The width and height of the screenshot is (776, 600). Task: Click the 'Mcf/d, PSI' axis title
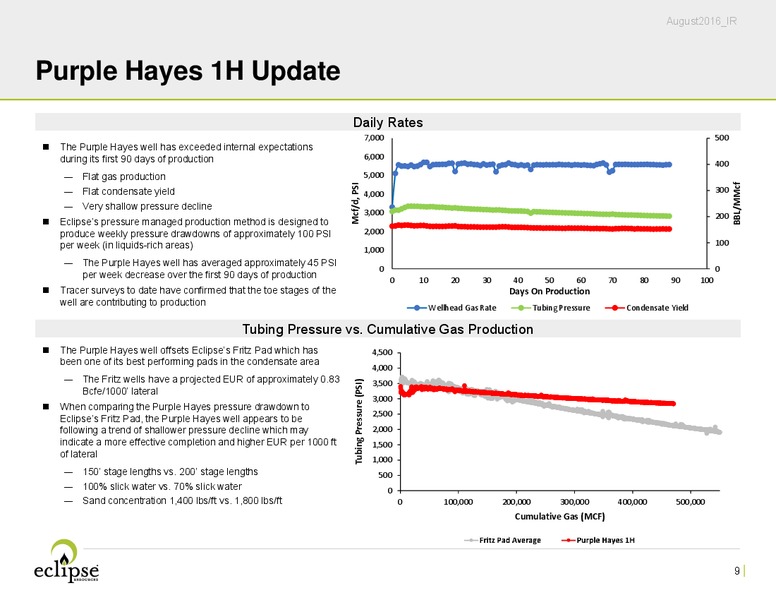point(355,203)
